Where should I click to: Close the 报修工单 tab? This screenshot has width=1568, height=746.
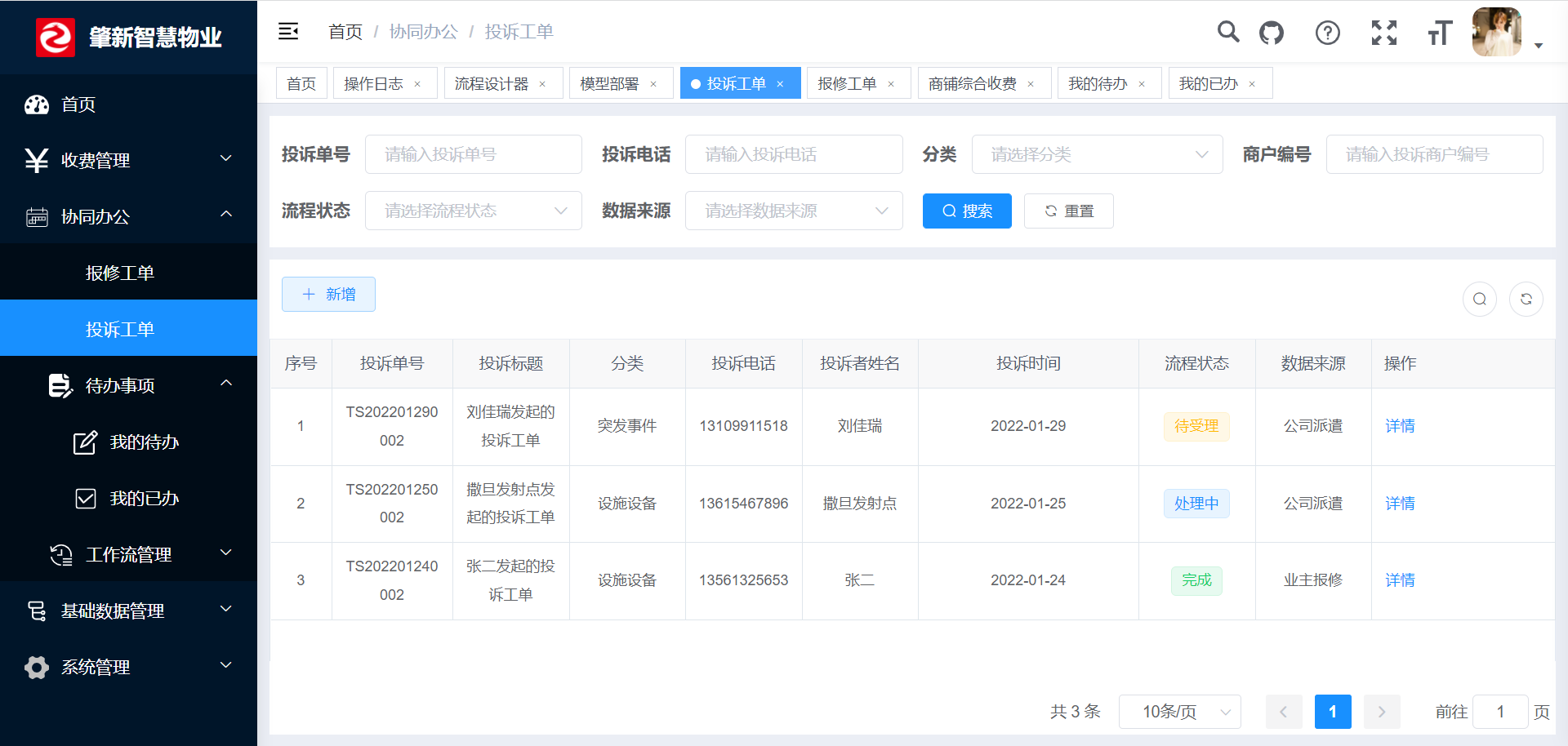click(x=891, y=84)
